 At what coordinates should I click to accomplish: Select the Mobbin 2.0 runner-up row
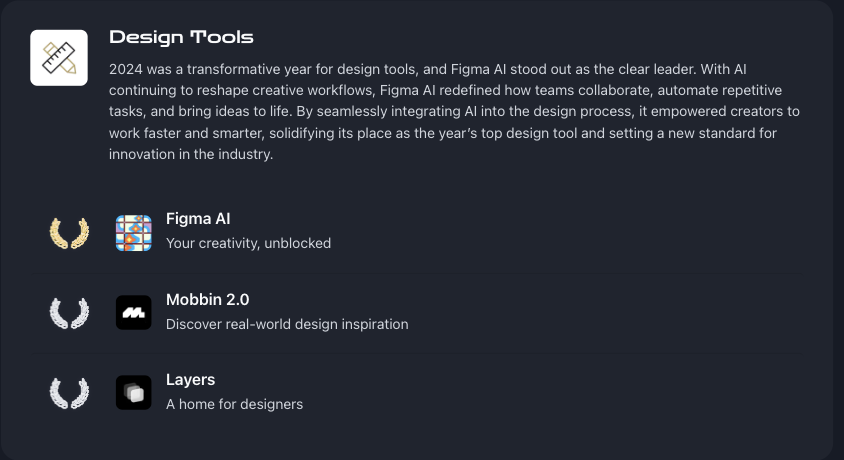point(416,313)
